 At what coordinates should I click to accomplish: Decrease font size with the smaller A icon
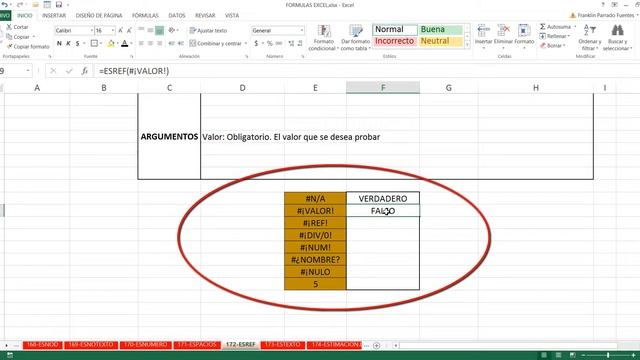[129, 31]
